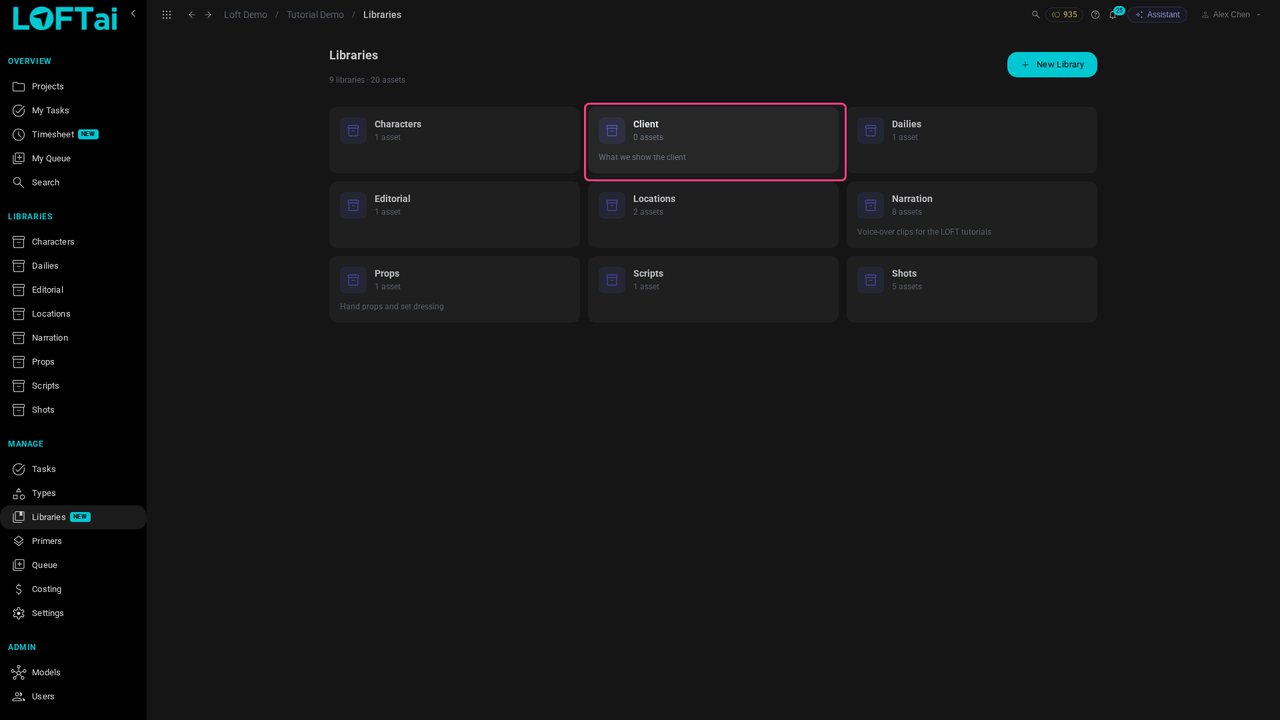
Task: Open Locations in the sidebar library list
Action: coord(73,314)
